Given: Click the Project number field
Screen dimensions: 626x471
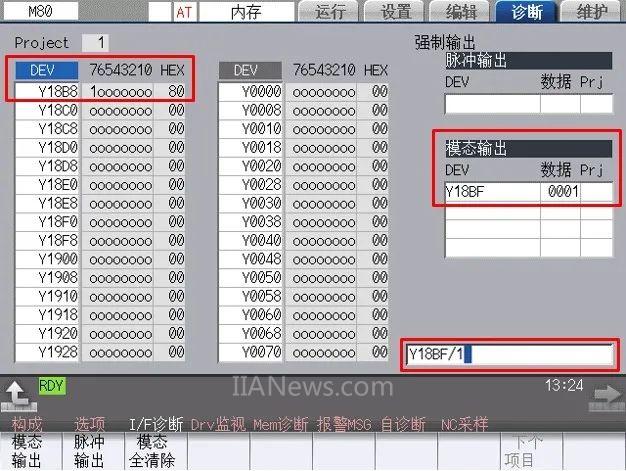Looking at the screenshot, I should tap(95, 43).
